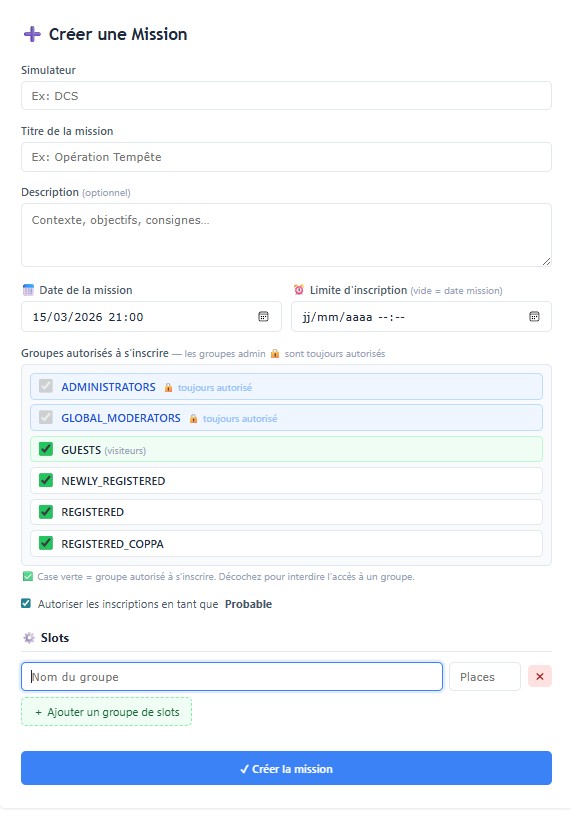Open the registration deadline calendar picker

pos(534,316)
